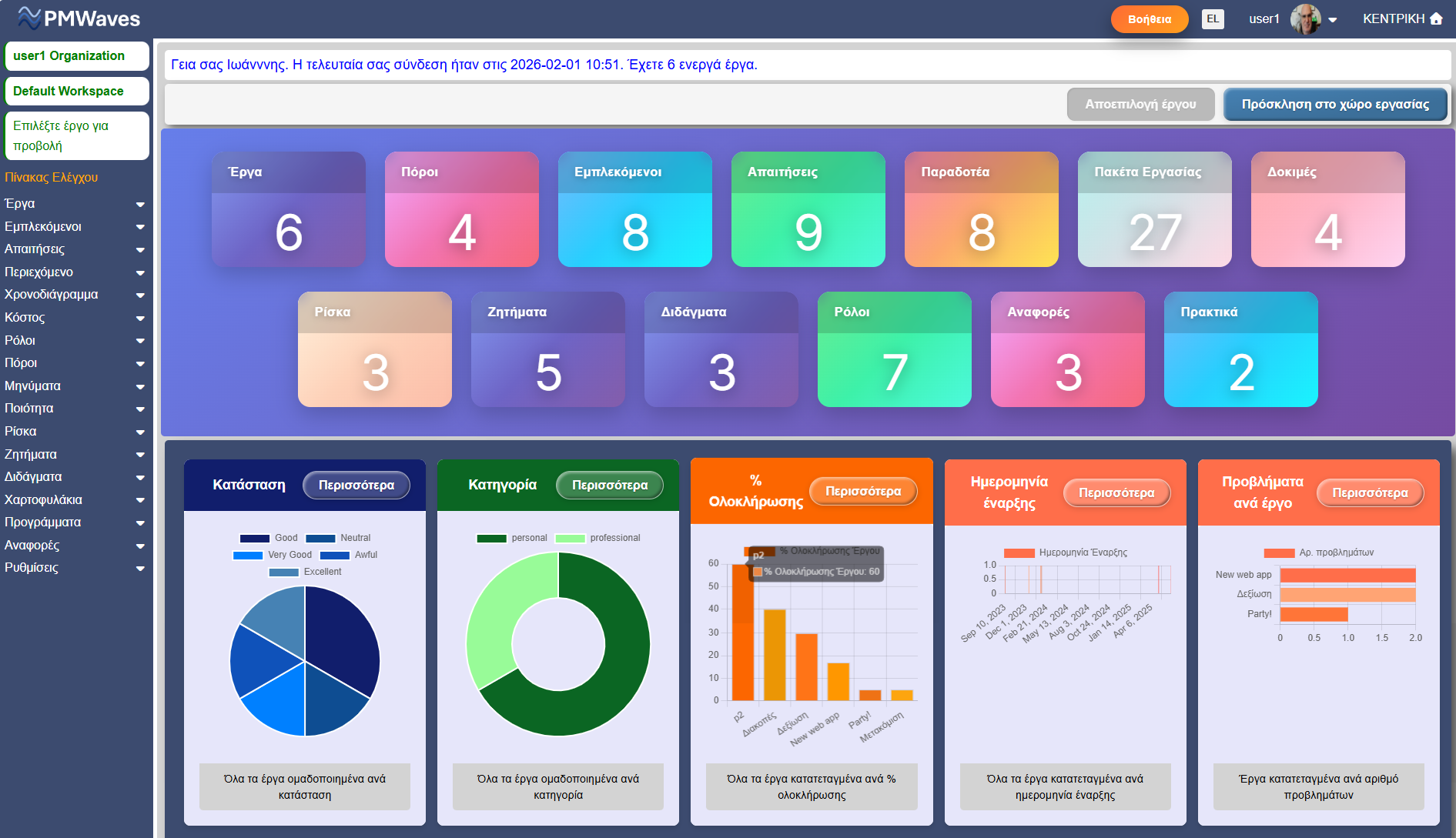Click the Βοήθεια button
Viewport: 1456px width, 838px height.
[x=1149, y=18]
